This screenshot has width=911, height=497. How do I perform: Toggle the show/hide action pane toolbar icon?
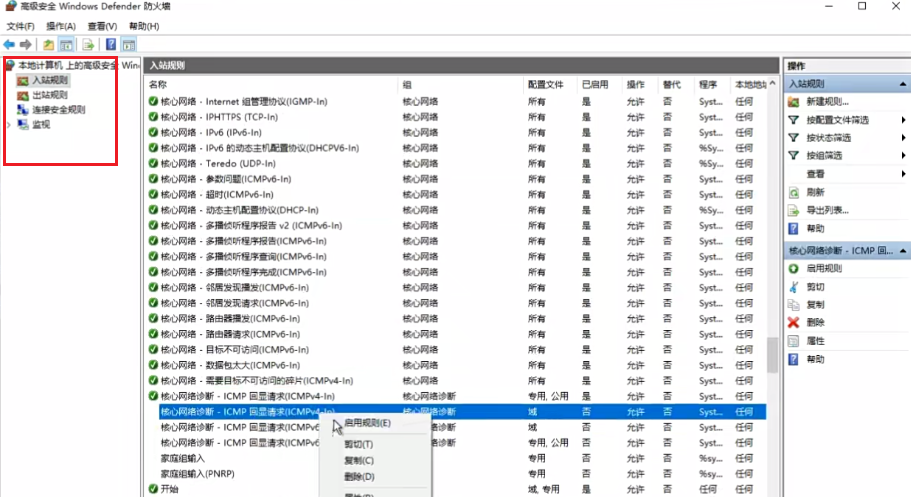129,44
